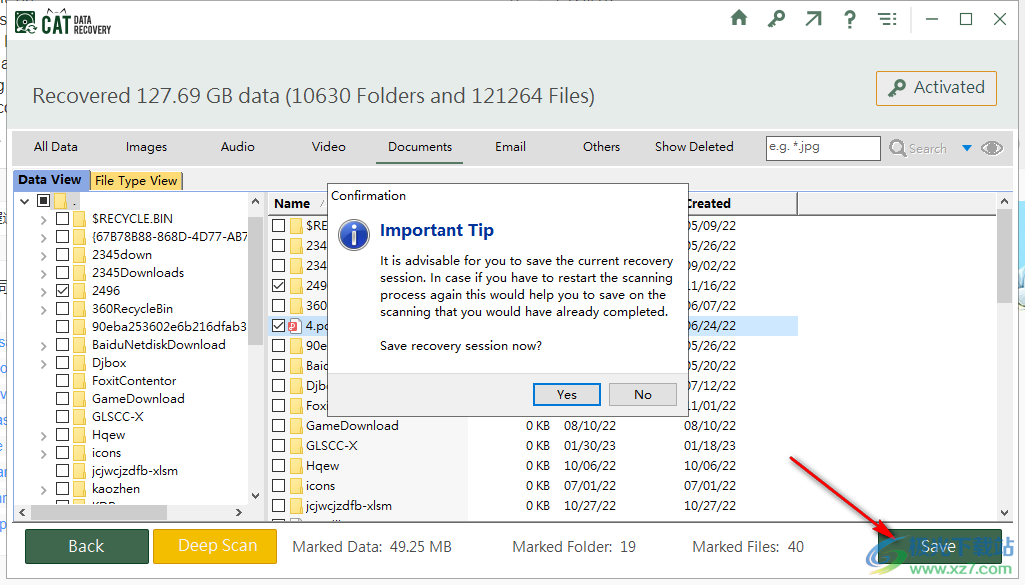Expand the $RECYCLE.BIN tree node

coord(44,220)
